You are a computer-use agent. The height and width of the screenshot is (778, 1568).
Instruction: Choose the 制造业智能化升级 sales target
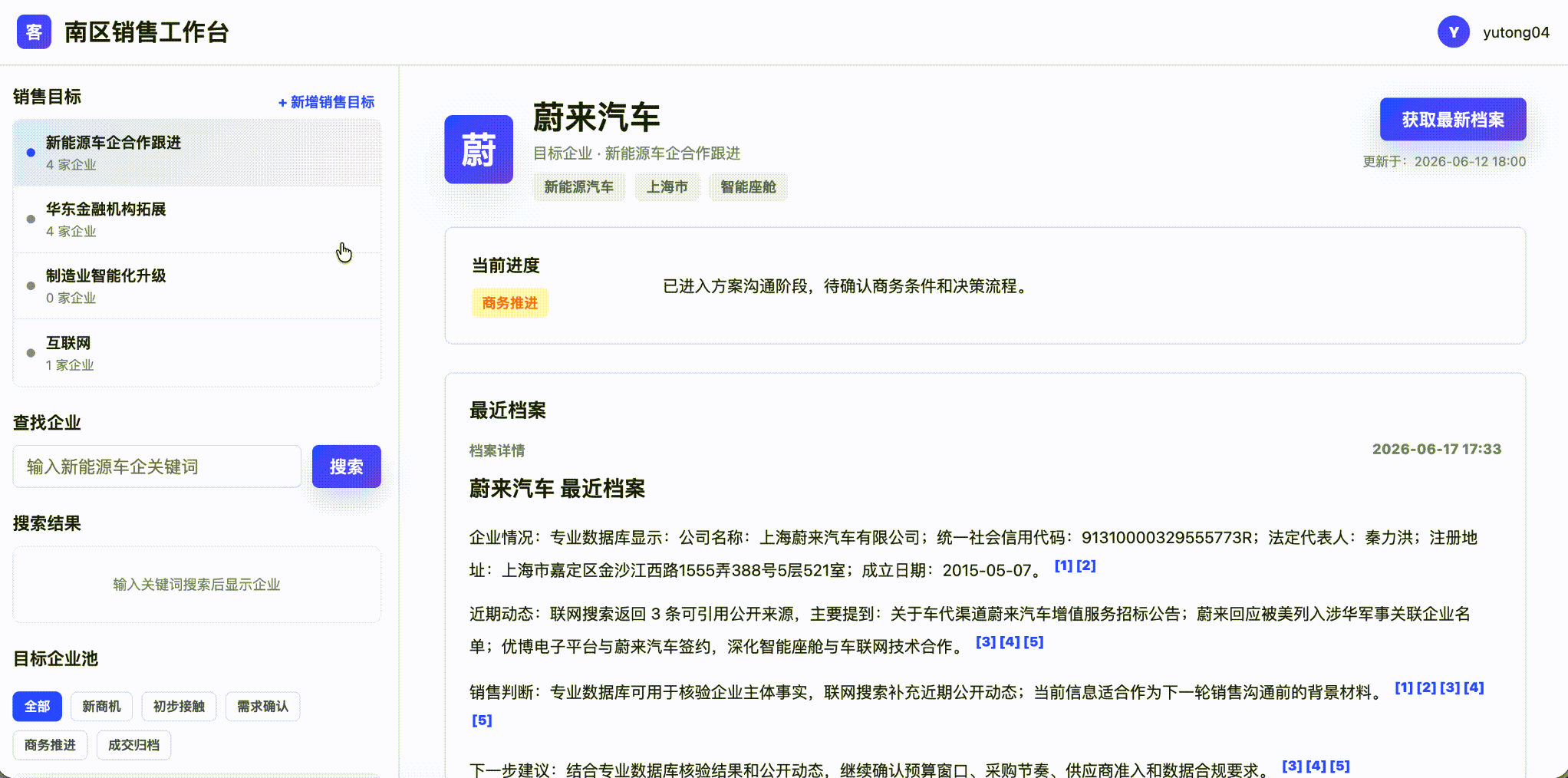click(196, 286)
